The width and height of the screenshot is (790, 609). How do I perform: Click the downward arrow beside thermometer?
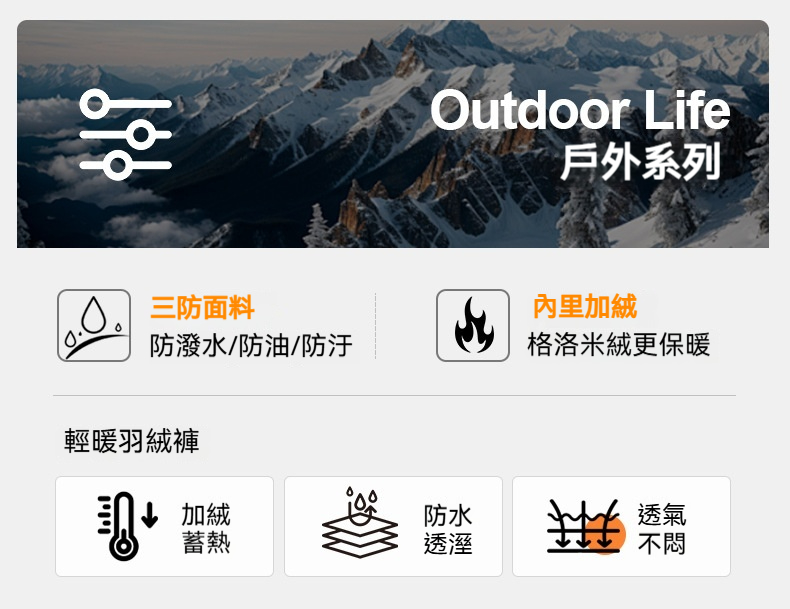(x=150, y=515)
